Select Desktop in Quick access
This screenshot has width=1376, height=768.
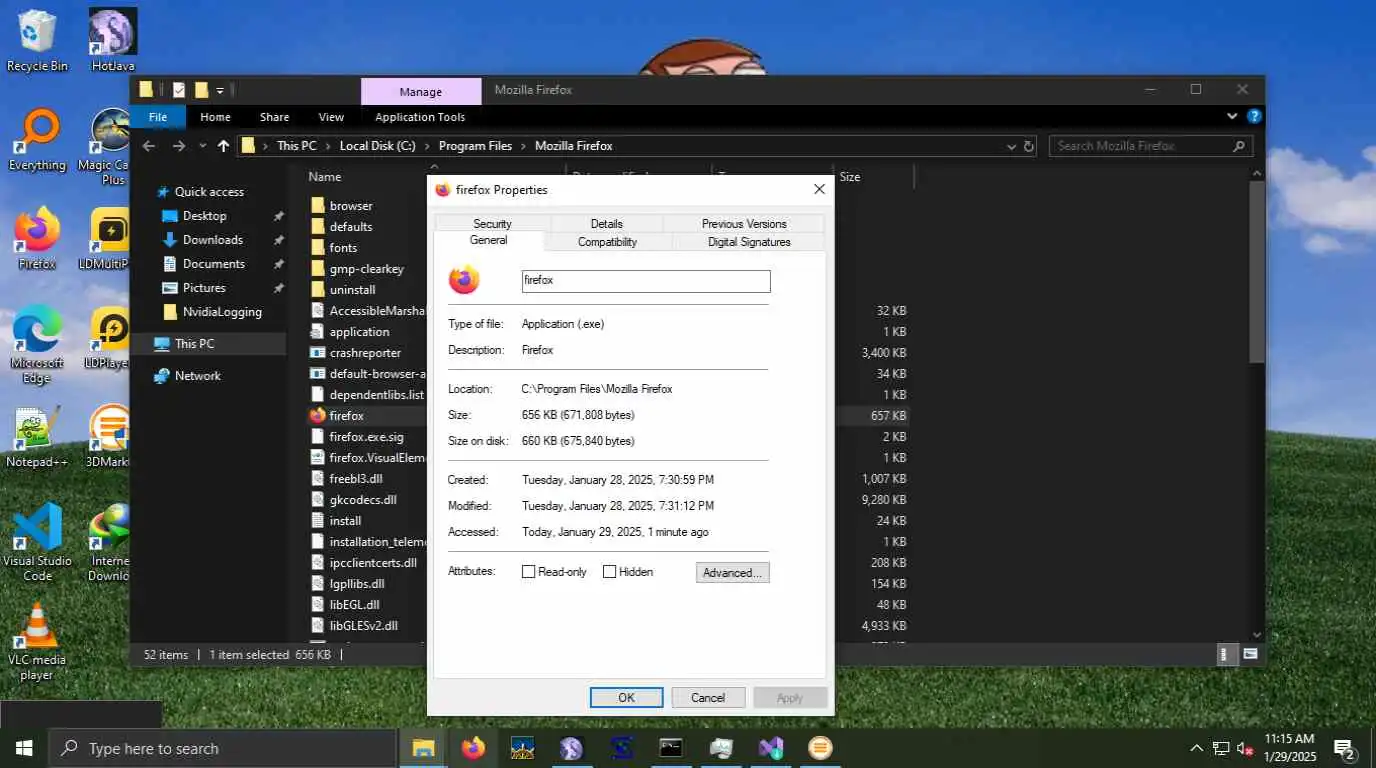click(205, 216)
